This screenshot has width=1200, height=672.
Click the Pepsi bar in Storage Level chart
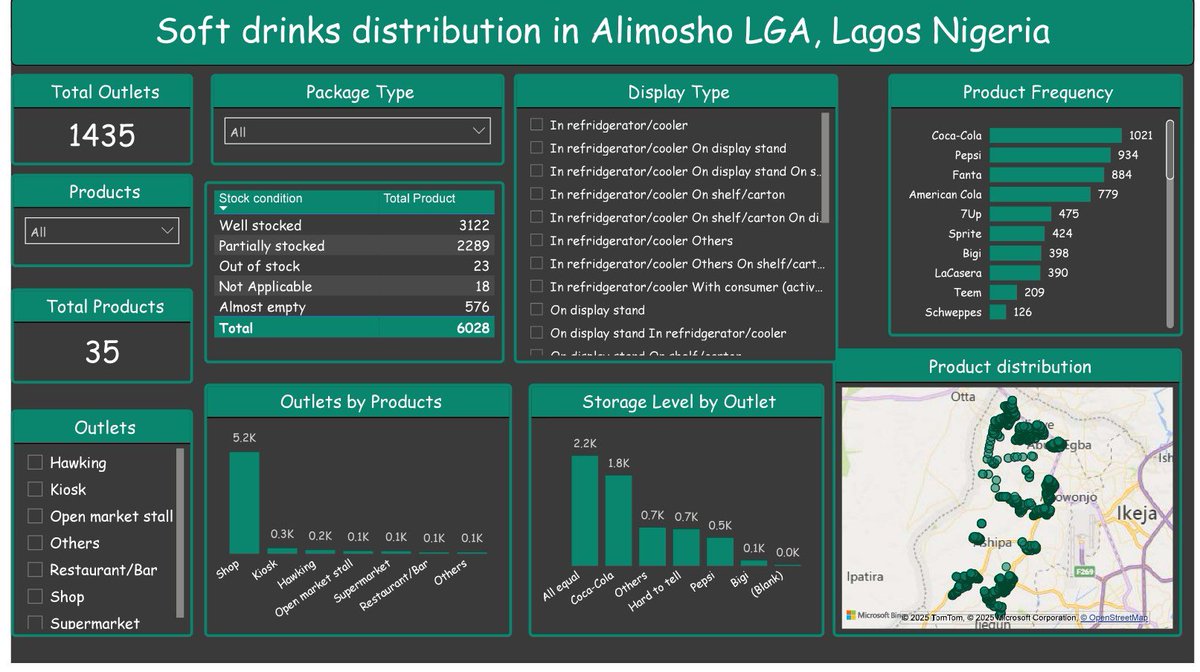coord(720,552)
